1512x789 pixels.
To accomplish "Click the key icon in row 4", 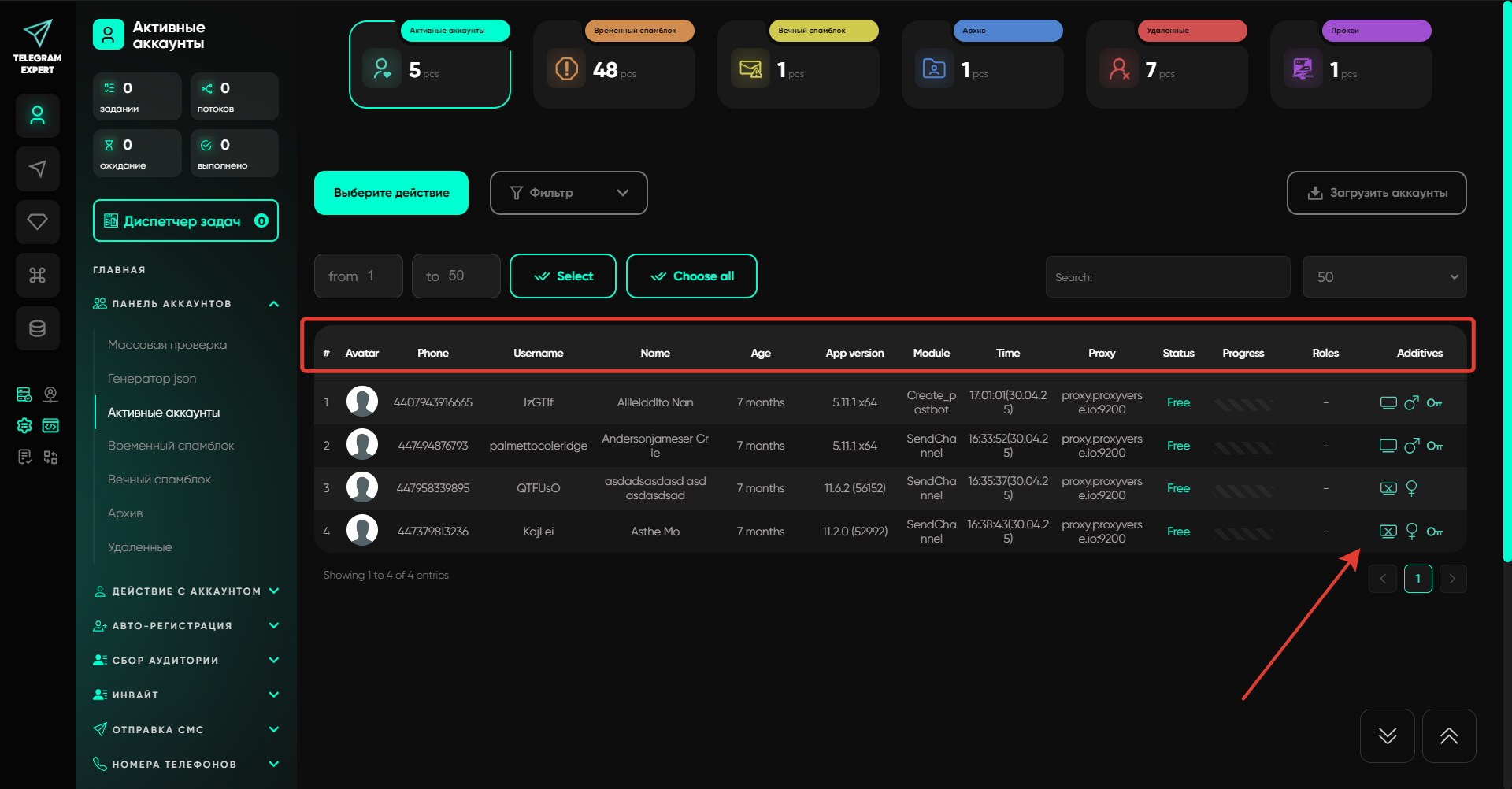I will (1434, 532).
